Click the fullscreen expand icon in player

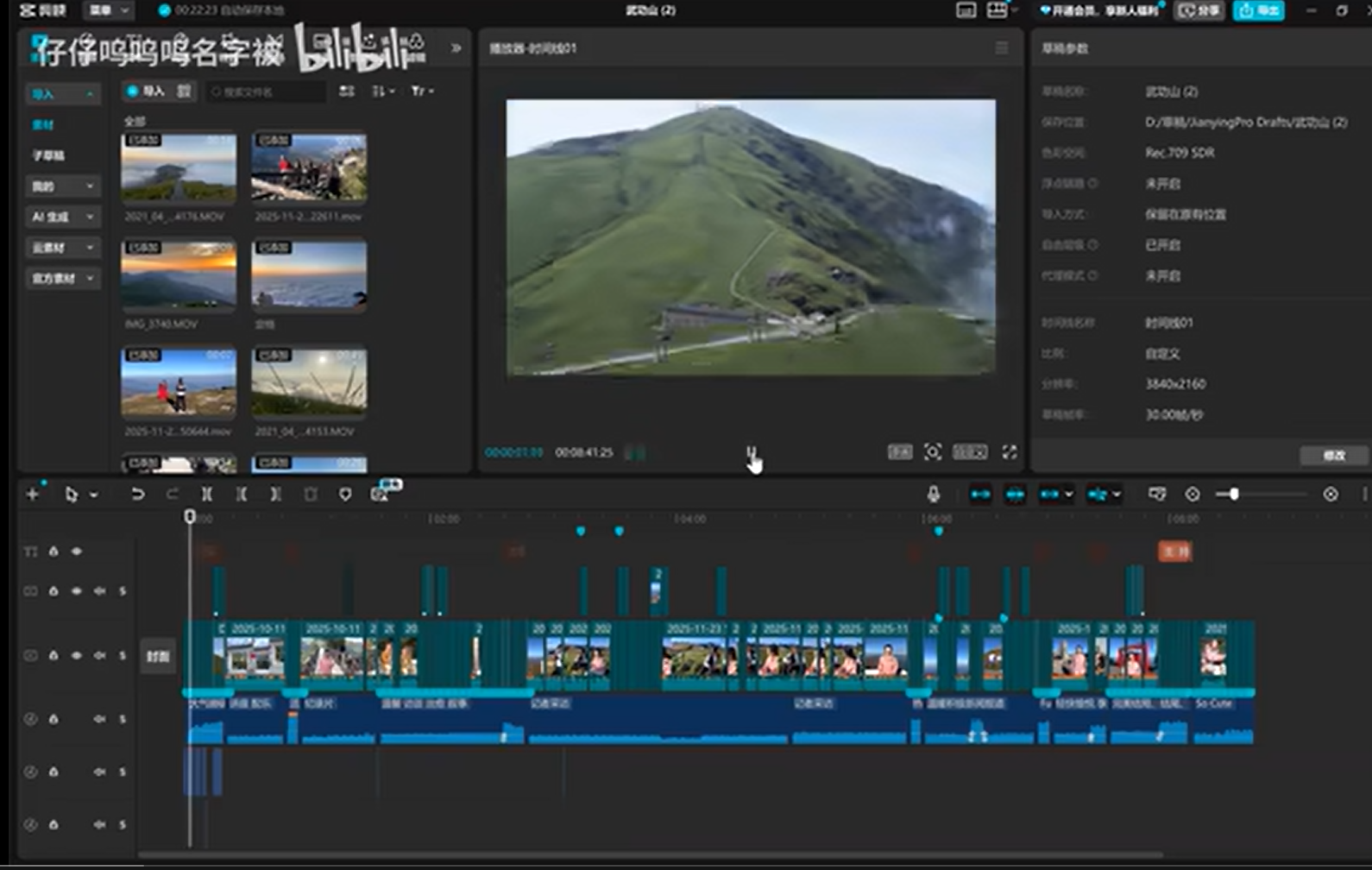tap(1009, 451)
